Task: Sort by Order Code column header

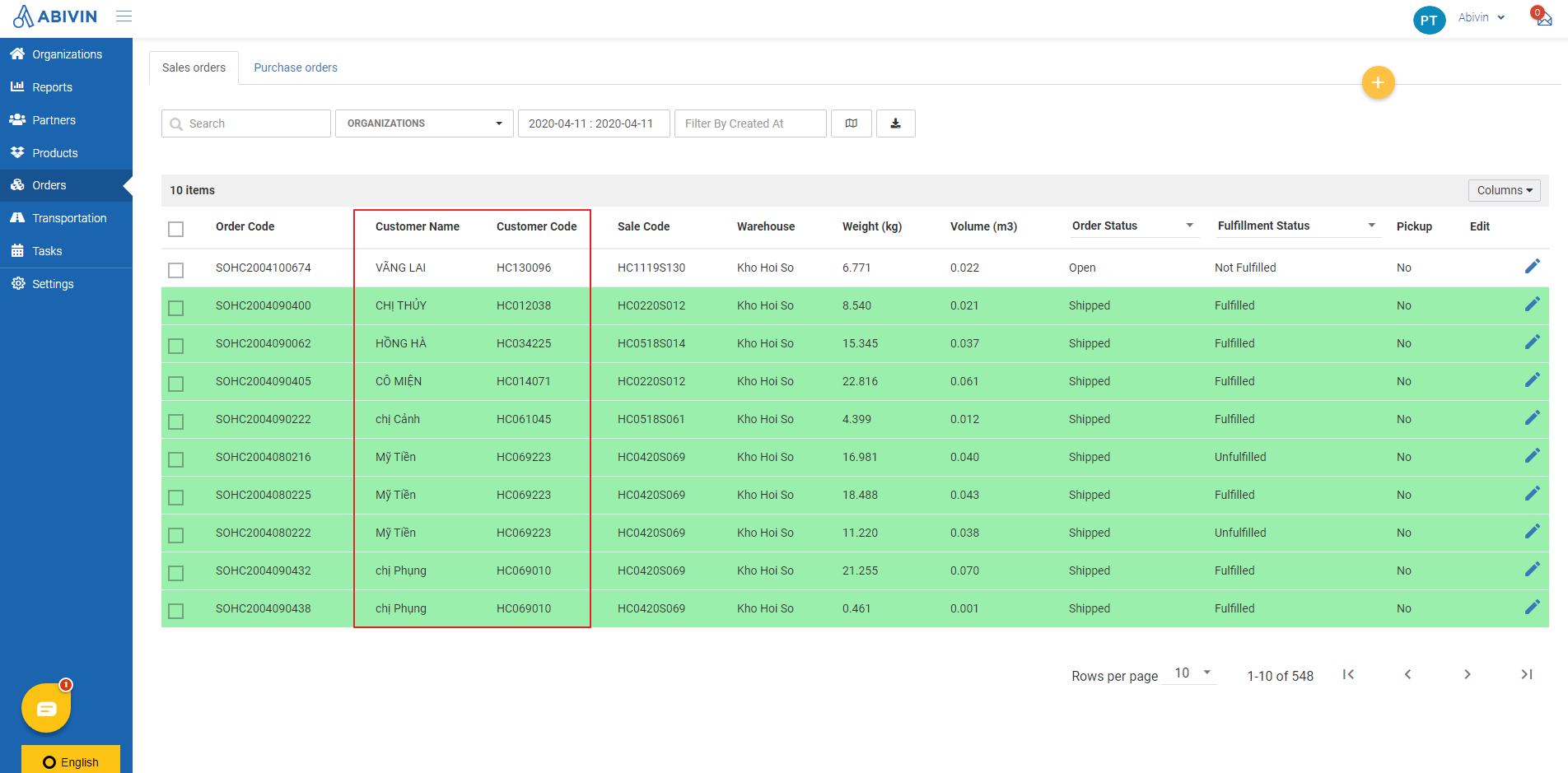Action: 245,226
